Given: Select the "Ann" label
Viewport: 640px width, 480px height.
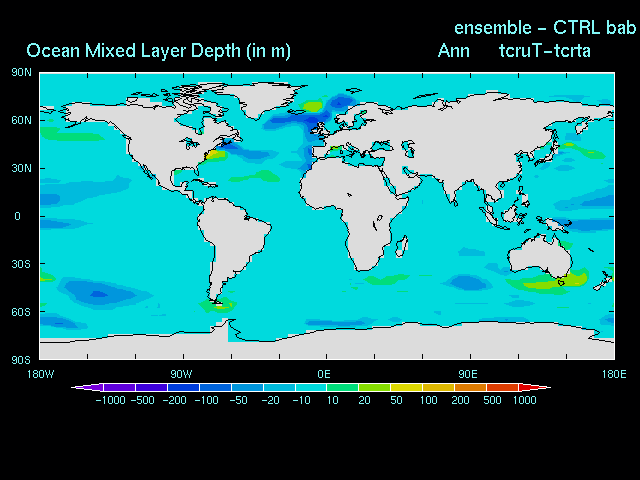Looking at the screenshot, I should click(x=454, y=50).
